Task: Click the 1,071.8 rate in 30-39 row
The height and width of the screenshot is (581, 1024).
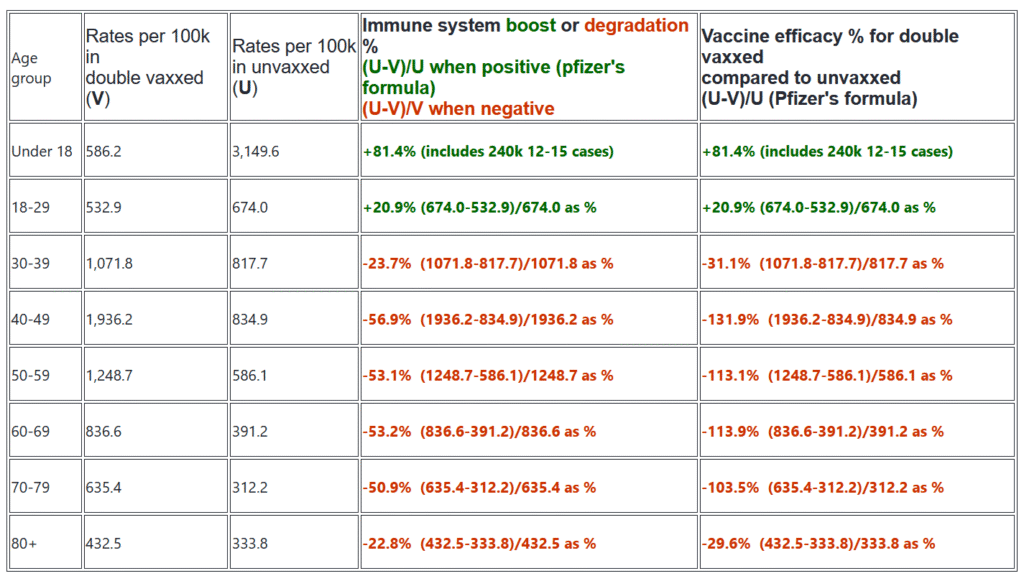Action: pos(155,263)
